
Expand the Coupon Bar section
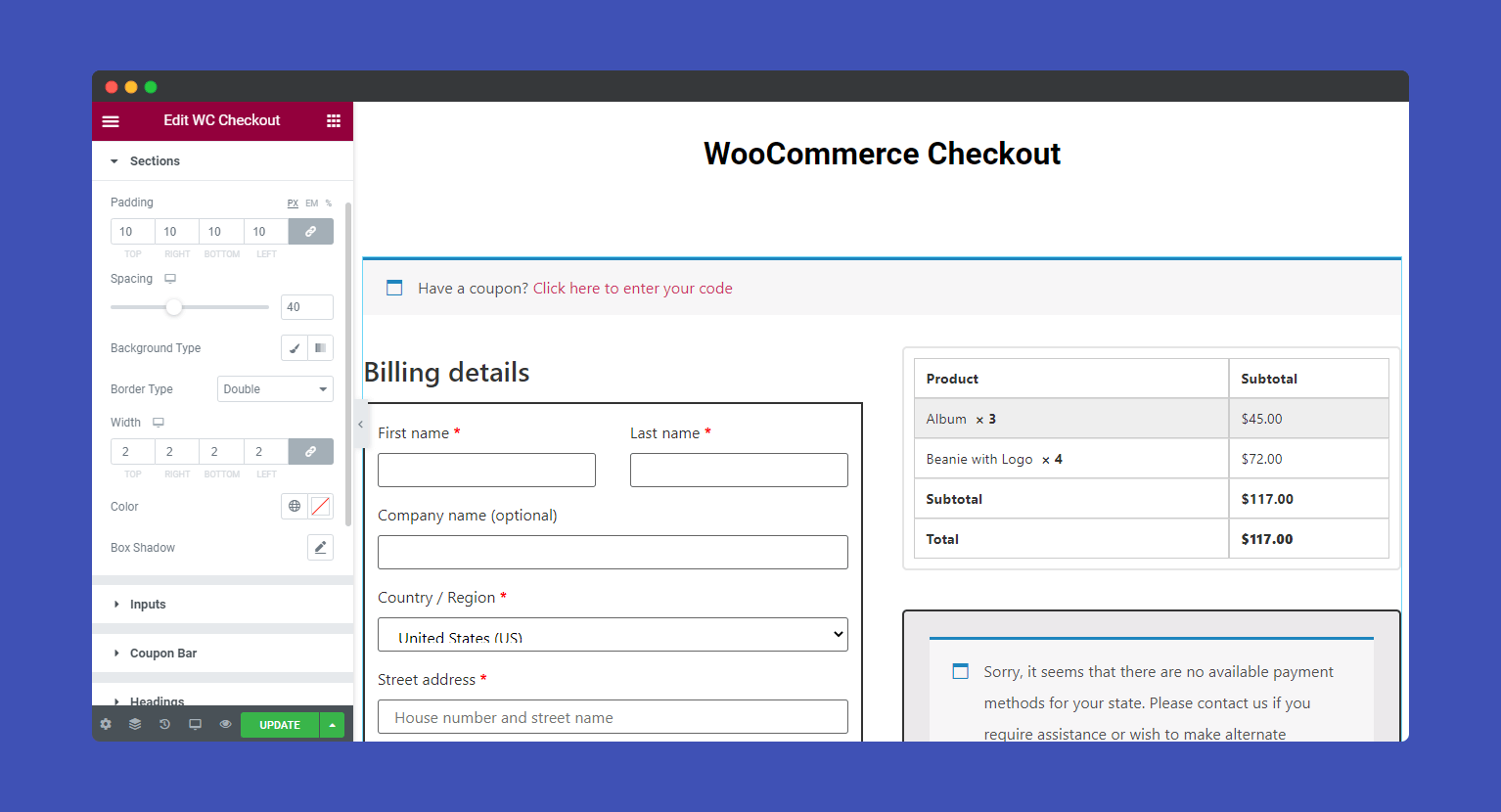(x=222, y=654)
